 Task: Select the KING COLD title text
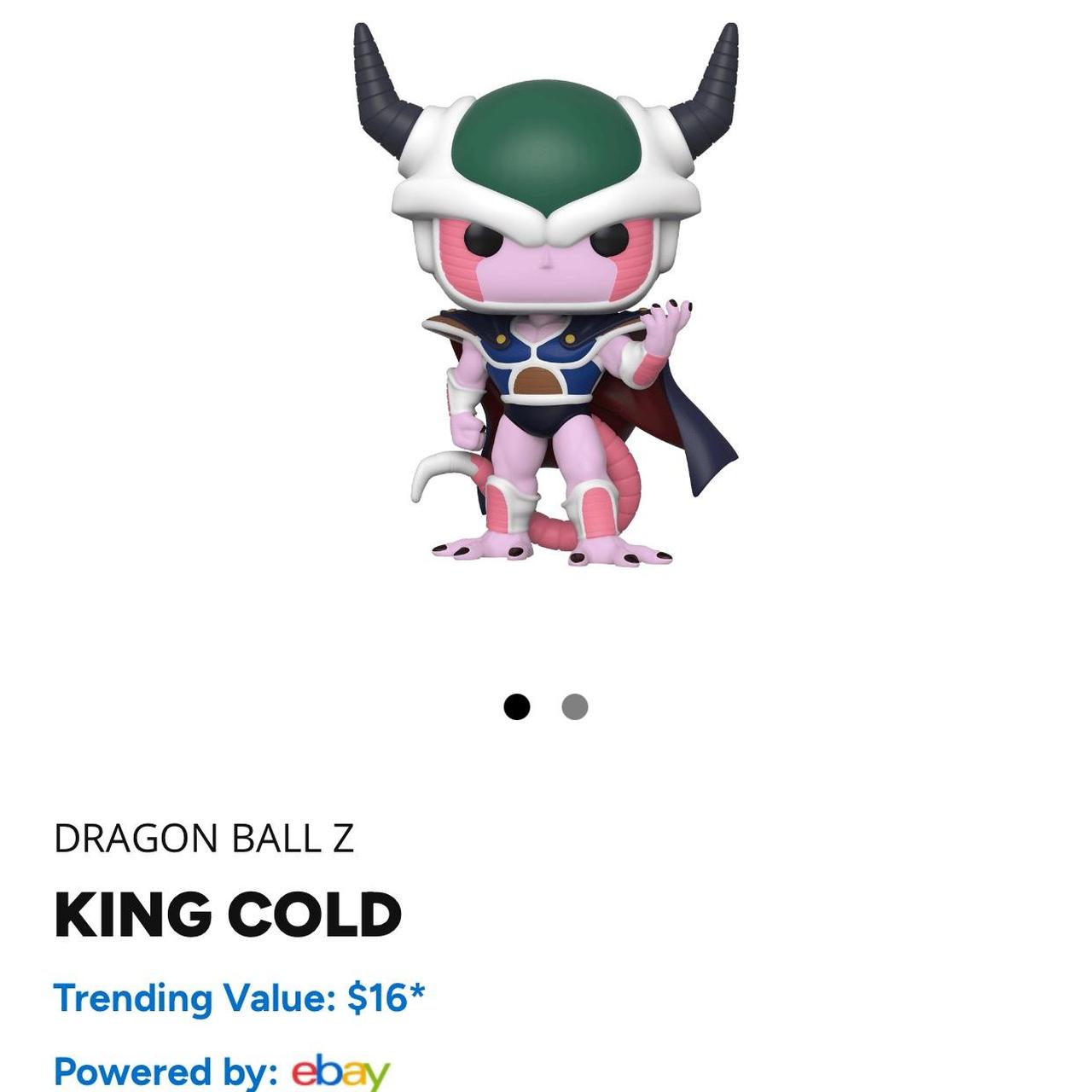(x=228, y=915)
